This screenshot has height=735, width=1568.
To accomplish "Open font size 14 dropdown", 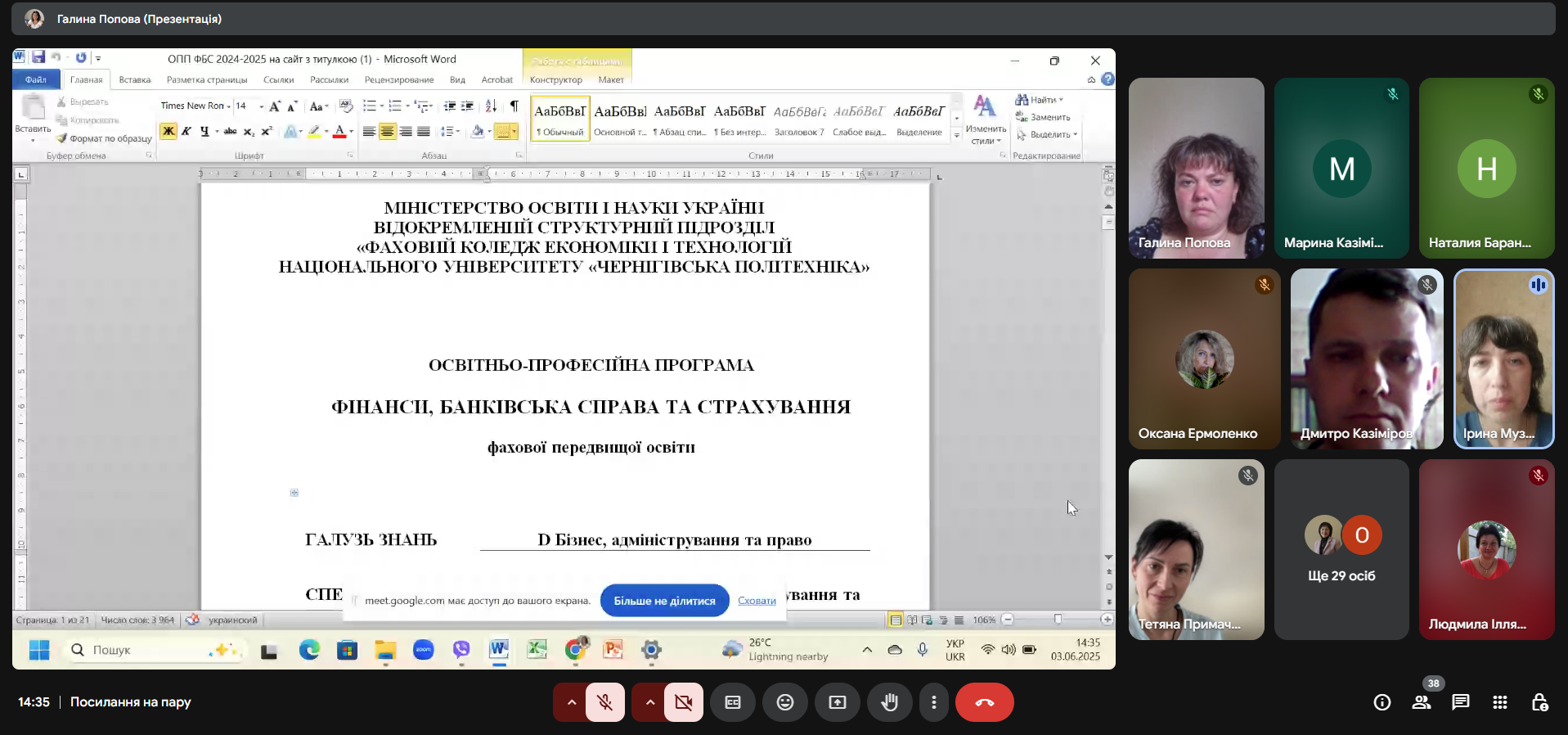I will click(x=262, y=106).
